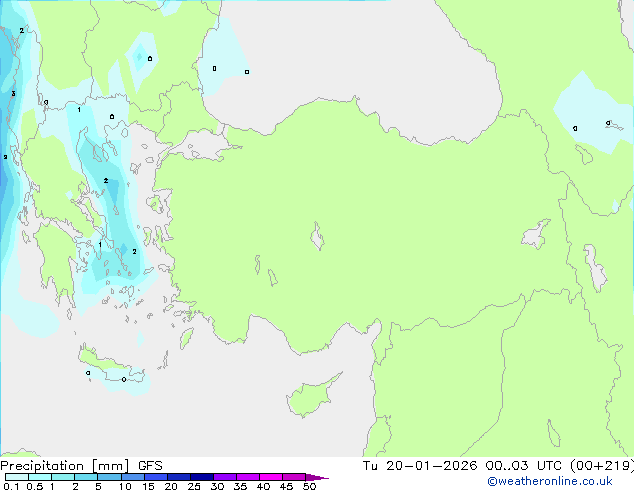Click the over-50 mm arrow-shaped legend tip

317,477
